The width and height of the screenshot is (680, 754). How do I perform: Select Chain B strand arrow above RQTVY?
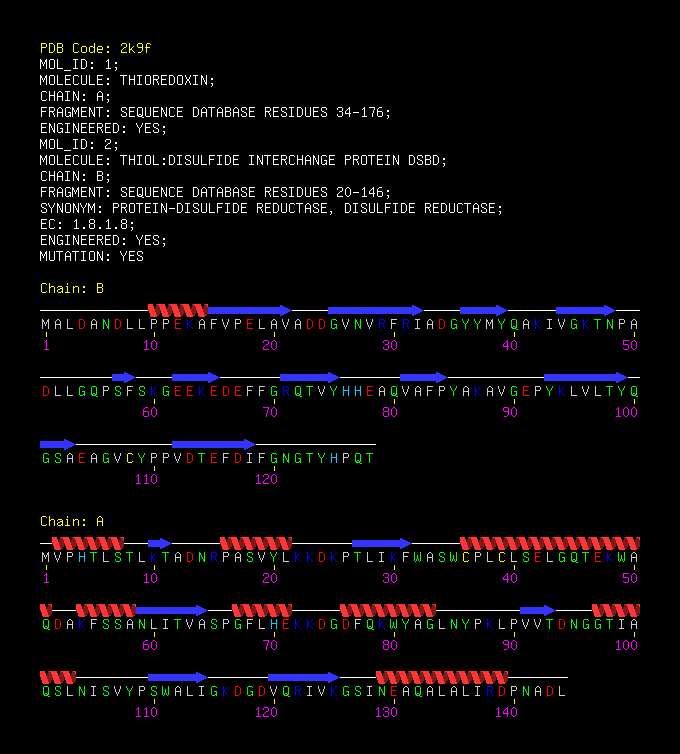click(x=310, y=377)
